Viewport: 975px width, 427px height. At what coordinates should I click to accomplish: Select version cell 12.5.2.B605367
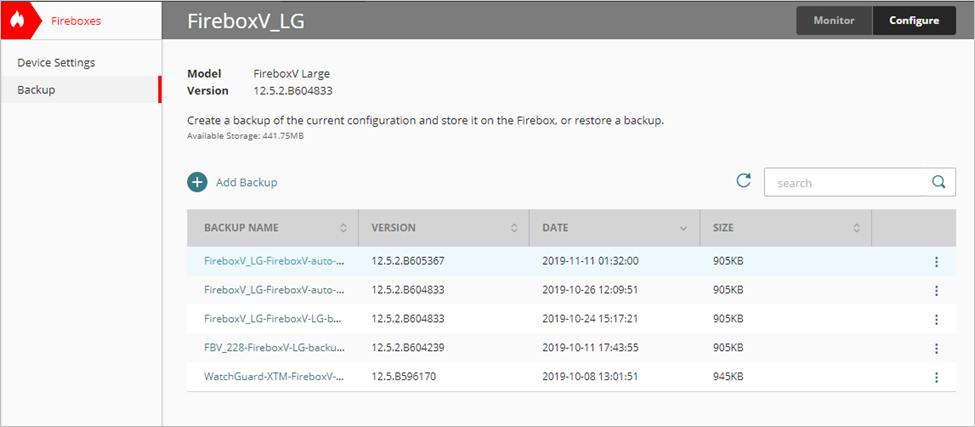coord(407,261)
